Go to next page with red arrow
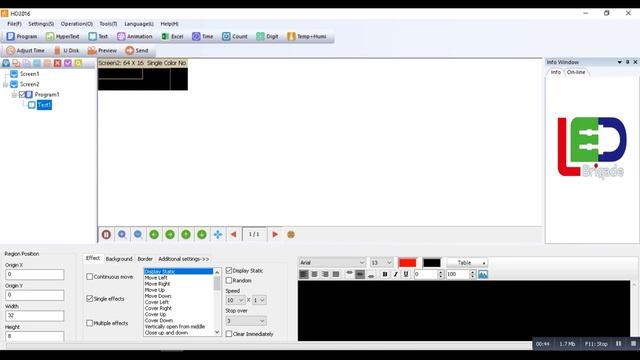Screen dimensions: 640x360 tap(275, 234)
